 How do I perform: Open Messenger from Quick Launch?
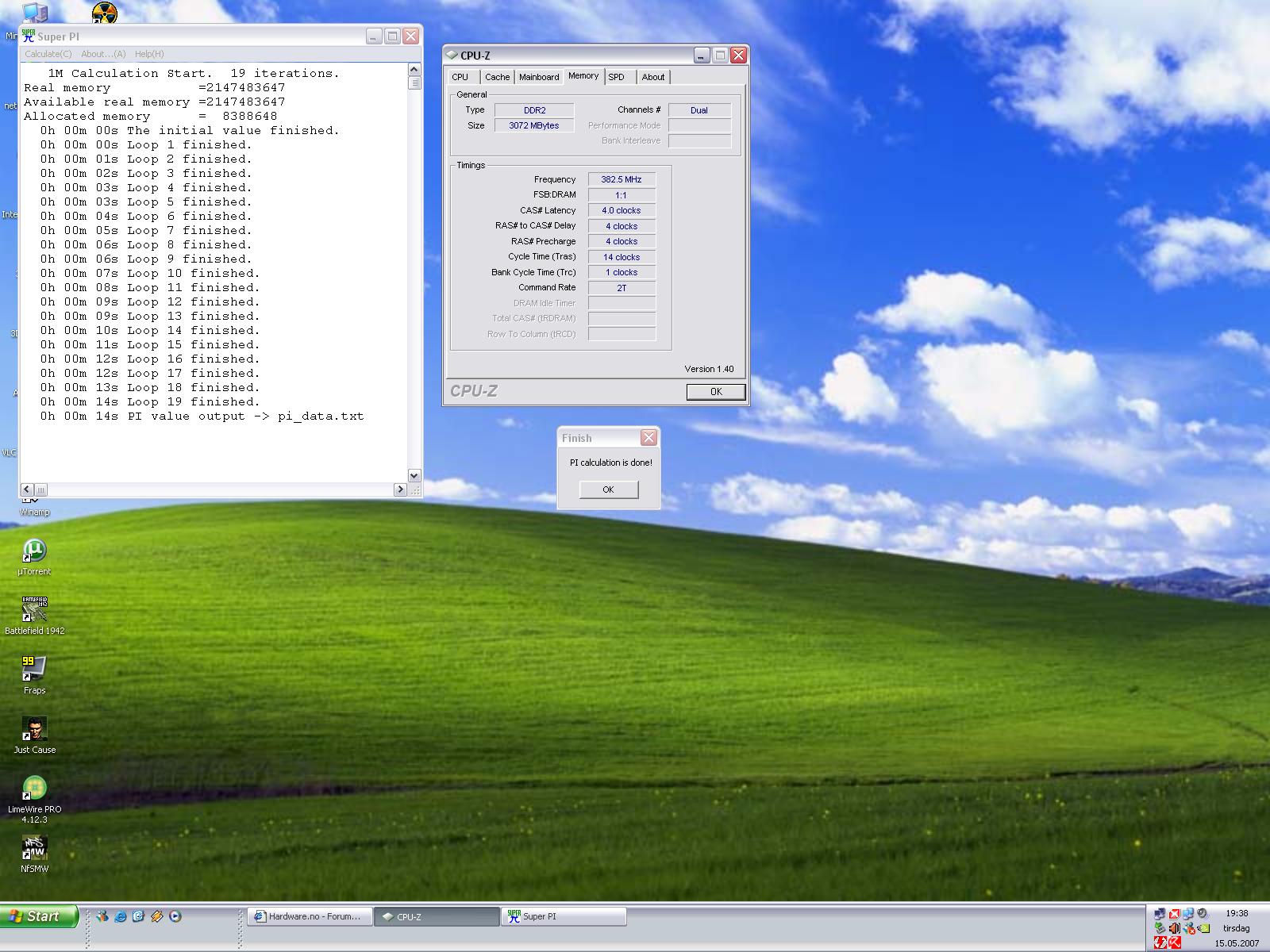click(x=102, y=916)
